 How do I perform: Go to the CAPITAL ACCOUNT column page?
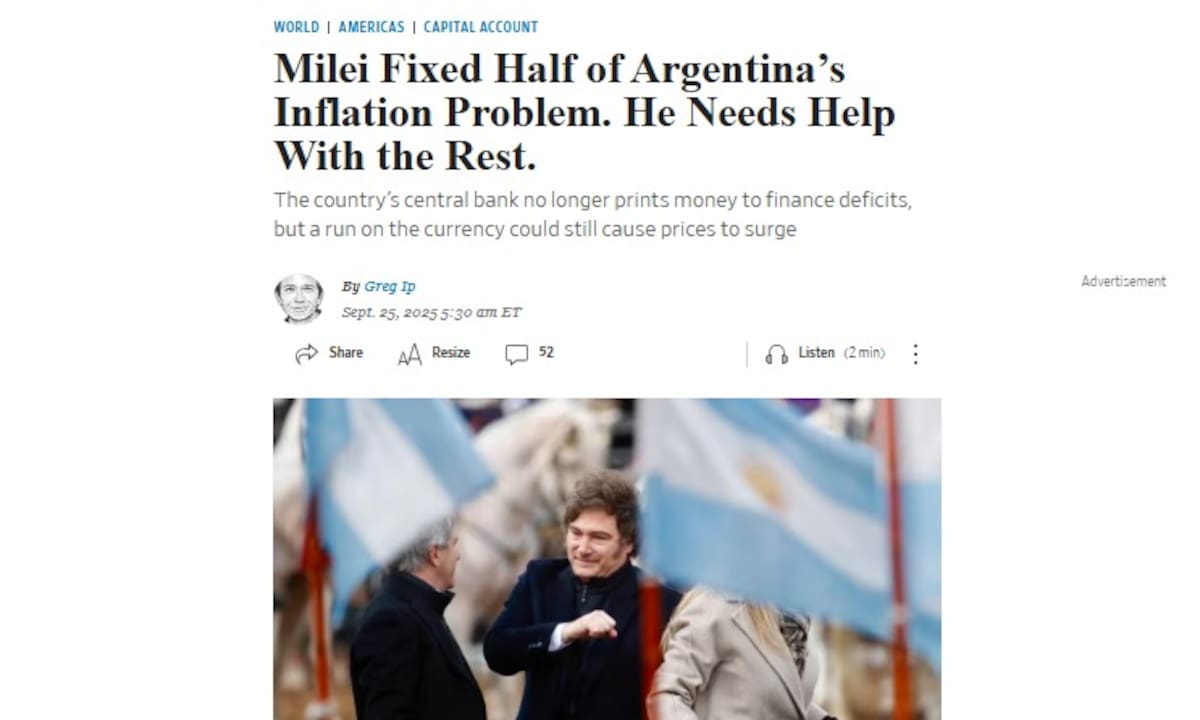pos(480,27)
